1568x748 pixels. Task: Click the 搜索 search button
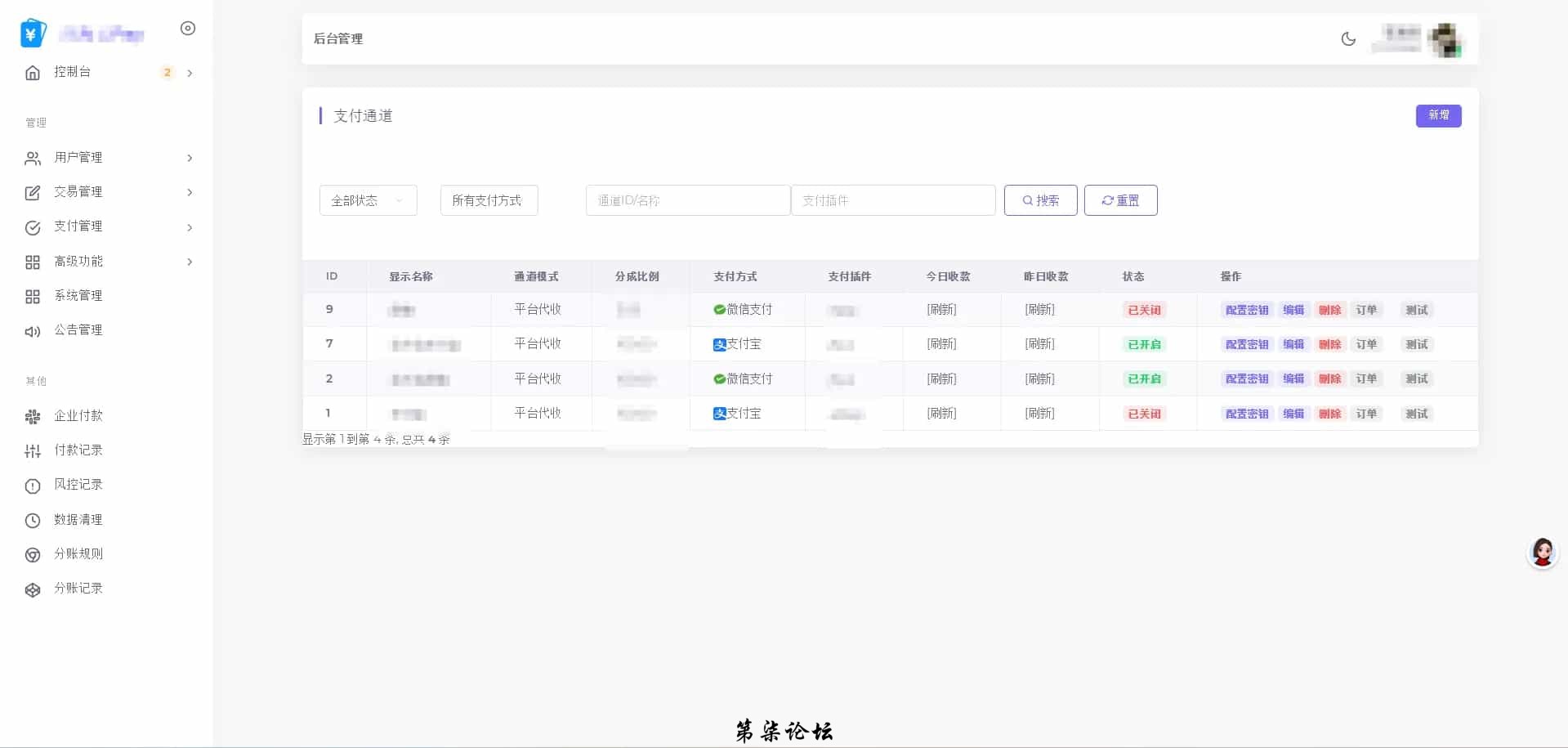pyautogui.click(x=1040, y=200)
